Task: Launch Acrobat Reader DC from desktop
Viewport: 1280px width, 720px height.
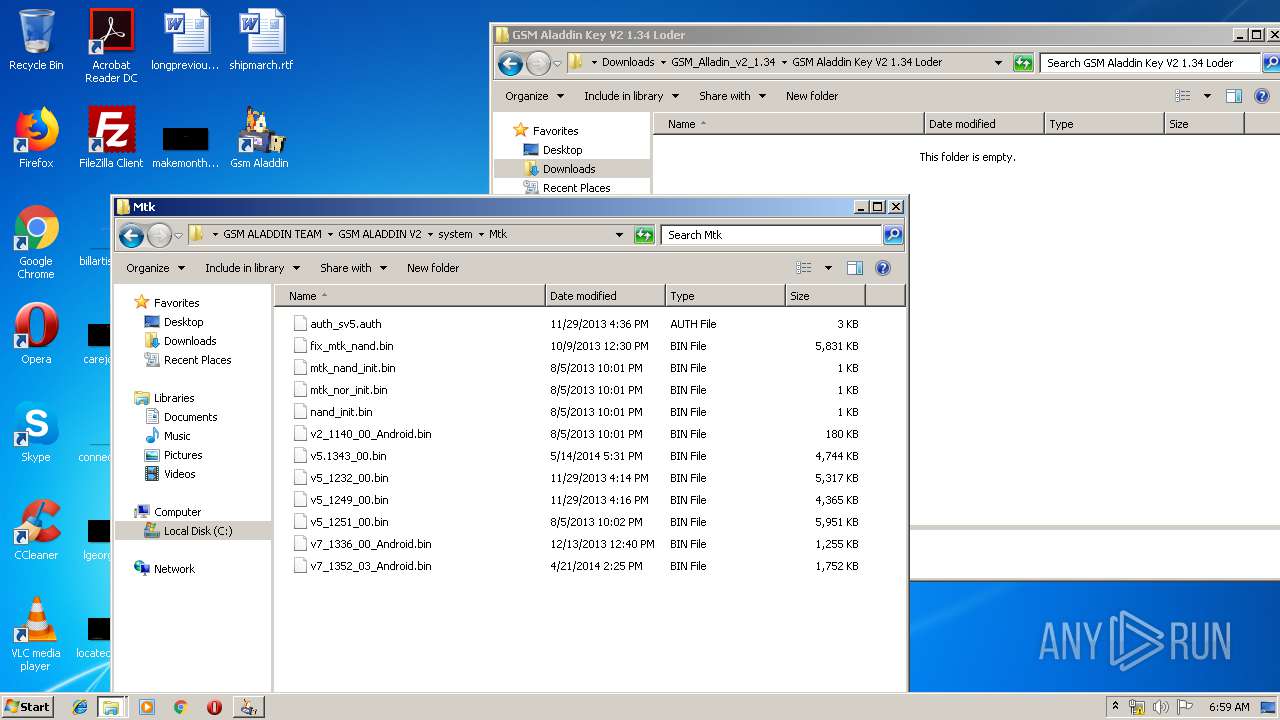Action: click(x=111, y=46)
